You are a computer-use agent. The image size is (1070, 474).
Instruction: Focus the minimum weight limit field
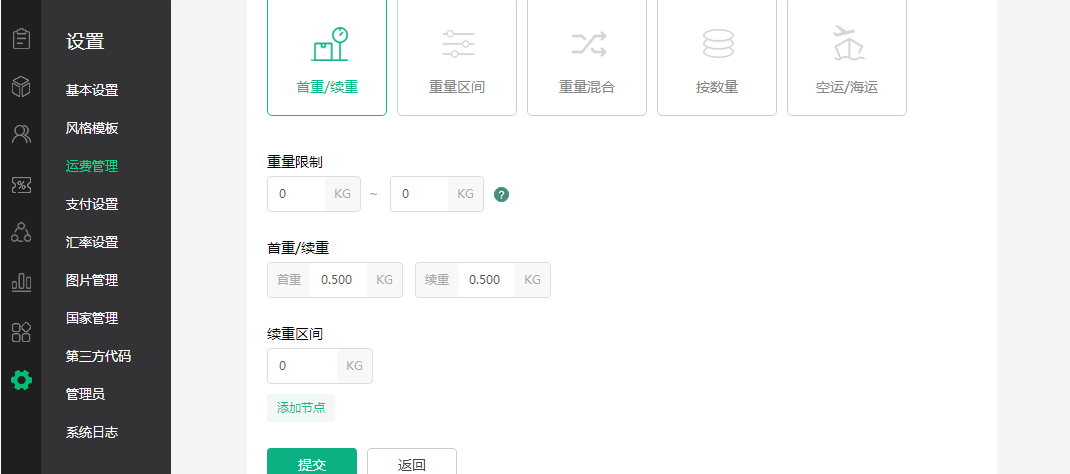(297, 194)
